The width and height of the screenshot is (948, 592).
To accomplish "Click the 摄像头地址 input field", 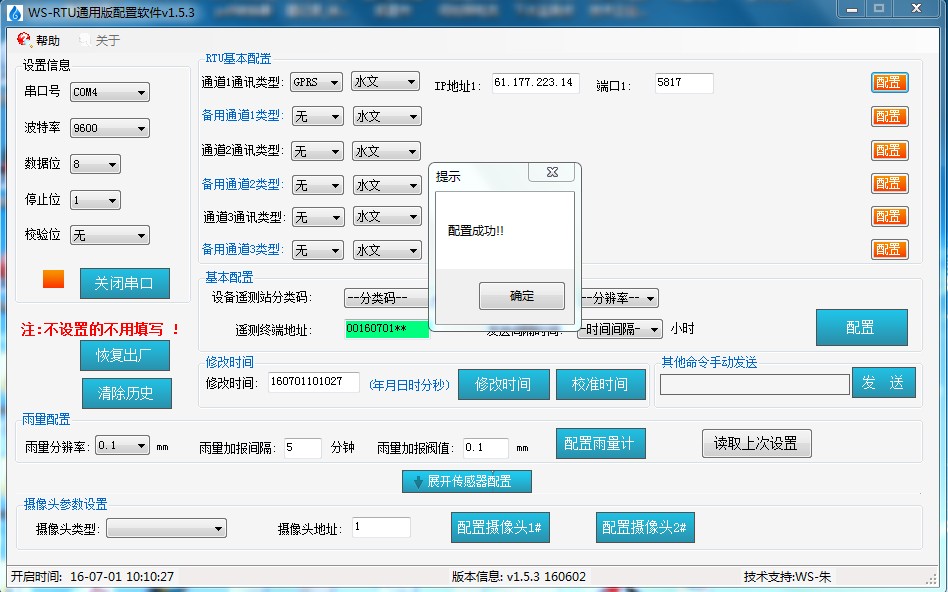I will [x=381, y=527].
